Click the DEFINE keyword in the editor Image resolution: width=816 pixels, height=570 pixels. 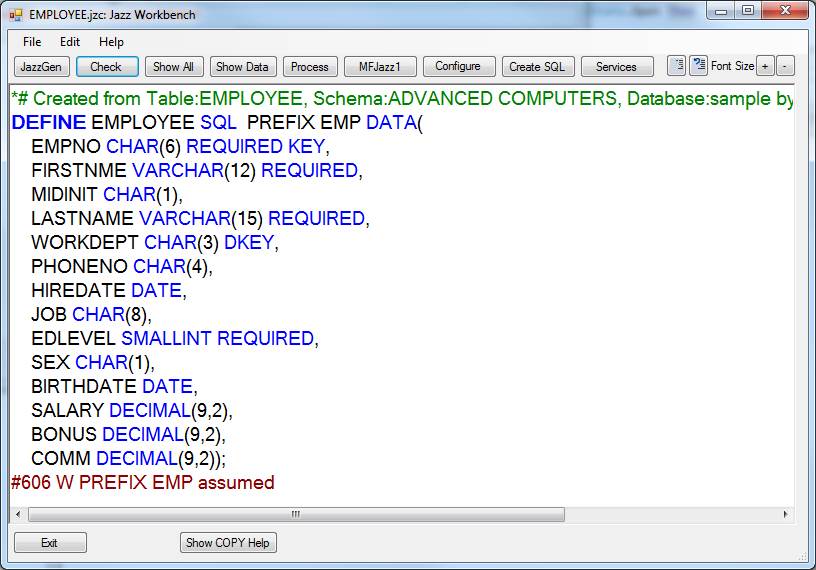click(49, 122)
